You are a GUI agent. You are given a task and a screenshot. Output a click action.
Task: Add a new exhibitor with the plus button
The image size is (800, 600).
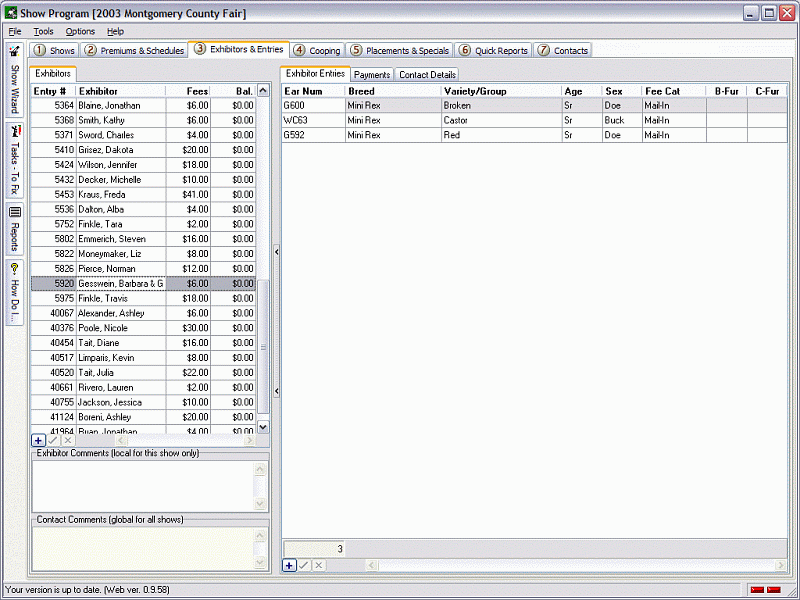coord(38,440)
